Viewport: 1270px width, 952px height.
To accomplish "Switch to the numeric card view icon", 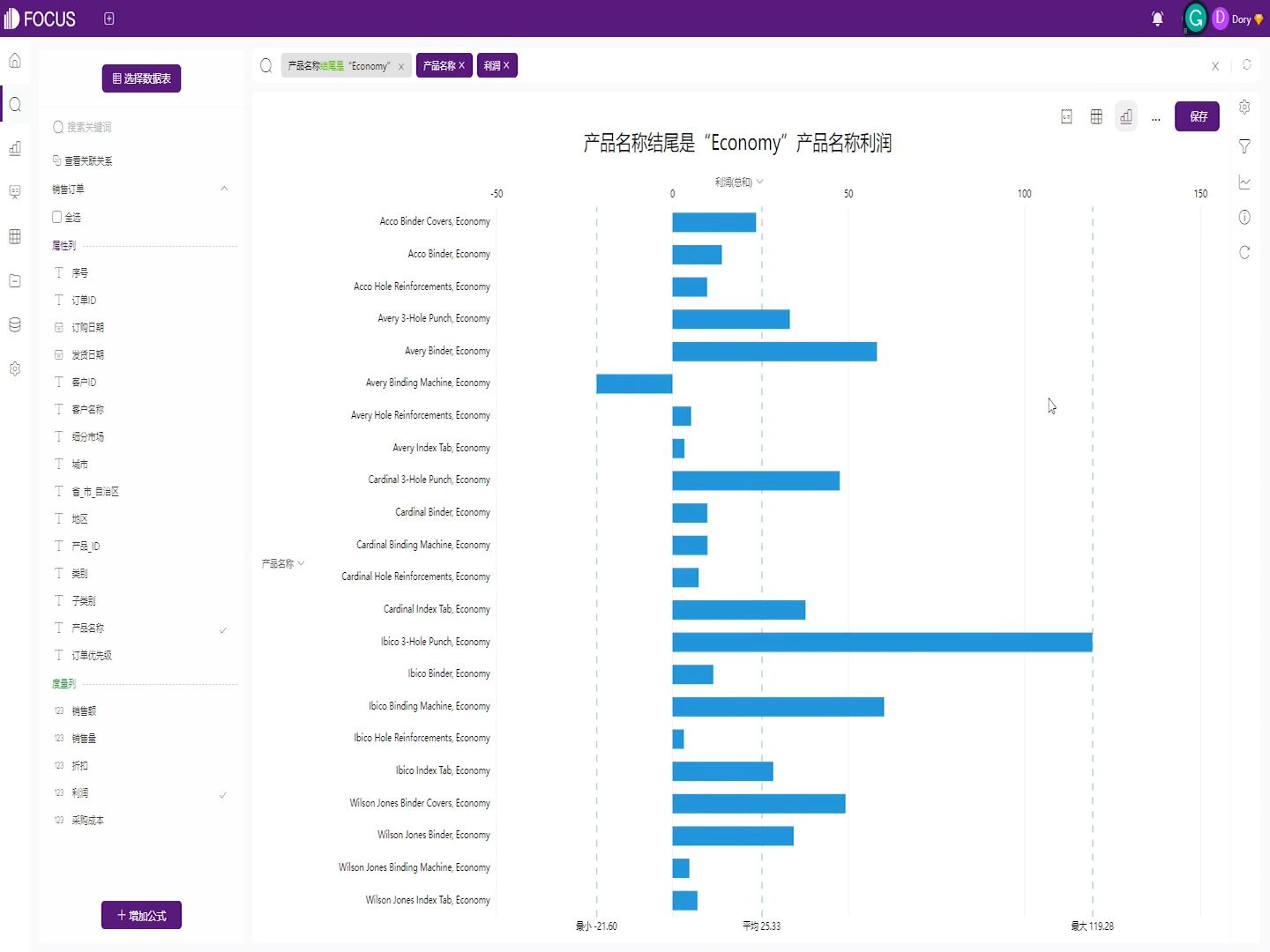I will click(1066, 116).
